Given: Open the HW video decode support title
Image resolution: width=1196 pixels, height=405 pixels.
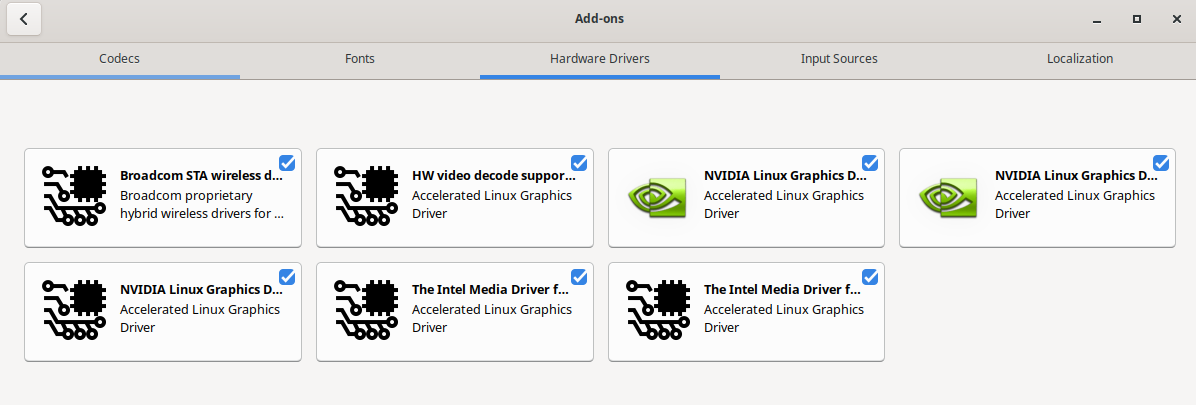Looking at the screenshot, I should click(494, 175).
